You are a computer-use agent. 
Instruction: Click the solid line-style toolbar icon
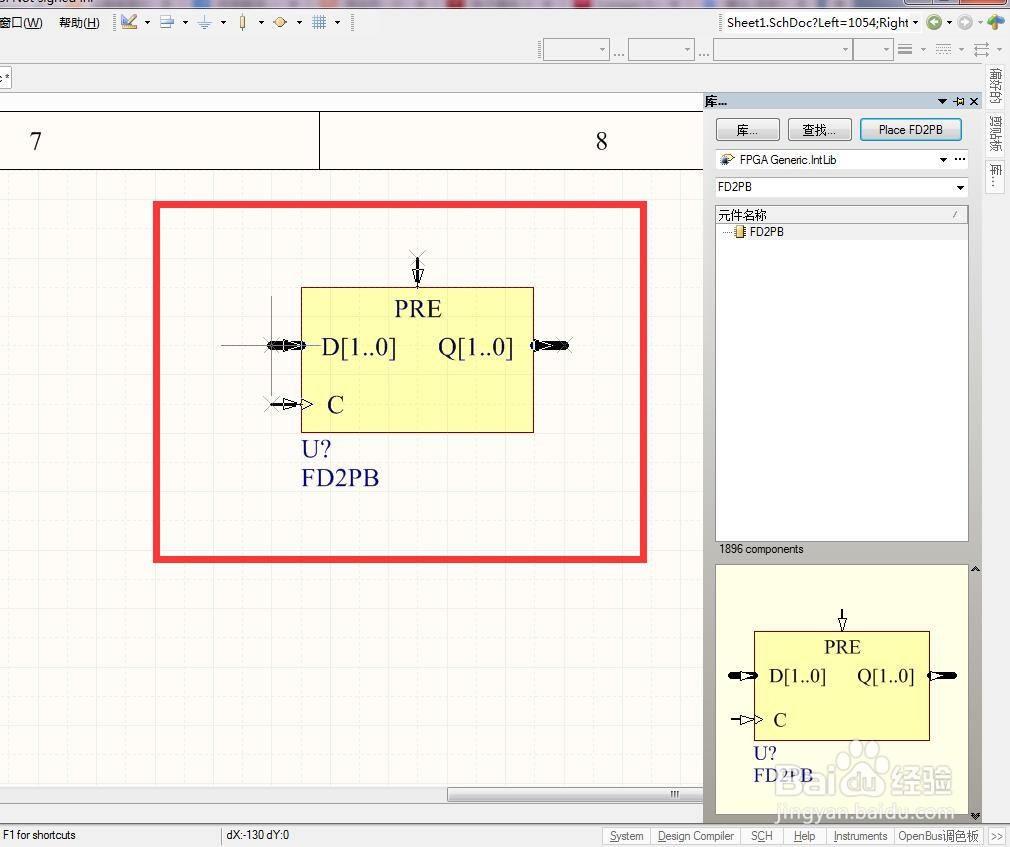pyautogui.click(x=905, y=50)
